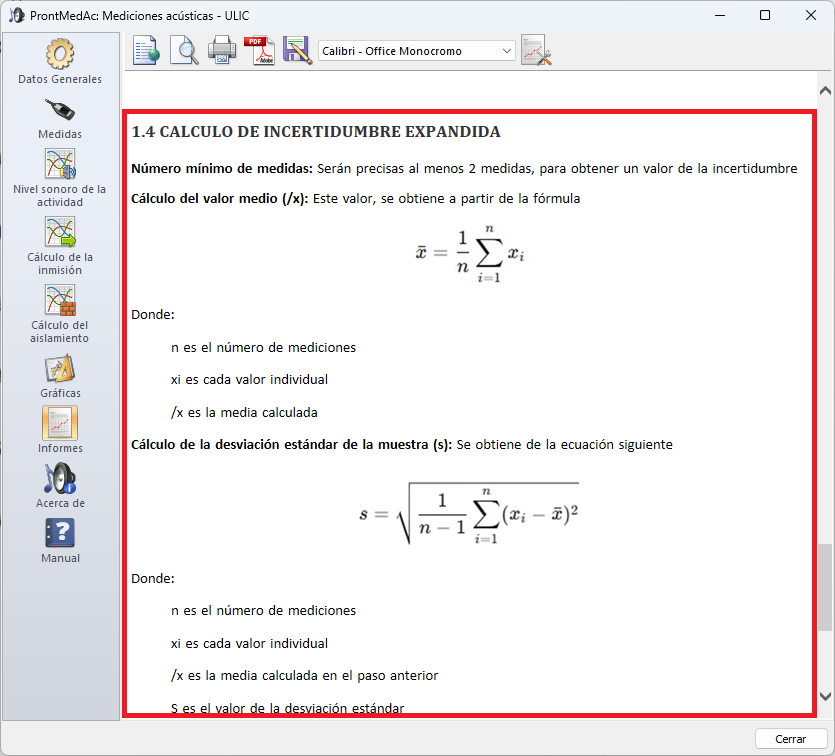The image size is (835, 756).
Task: Open the report preview with magnifier
Action: (x=183, y=49)
